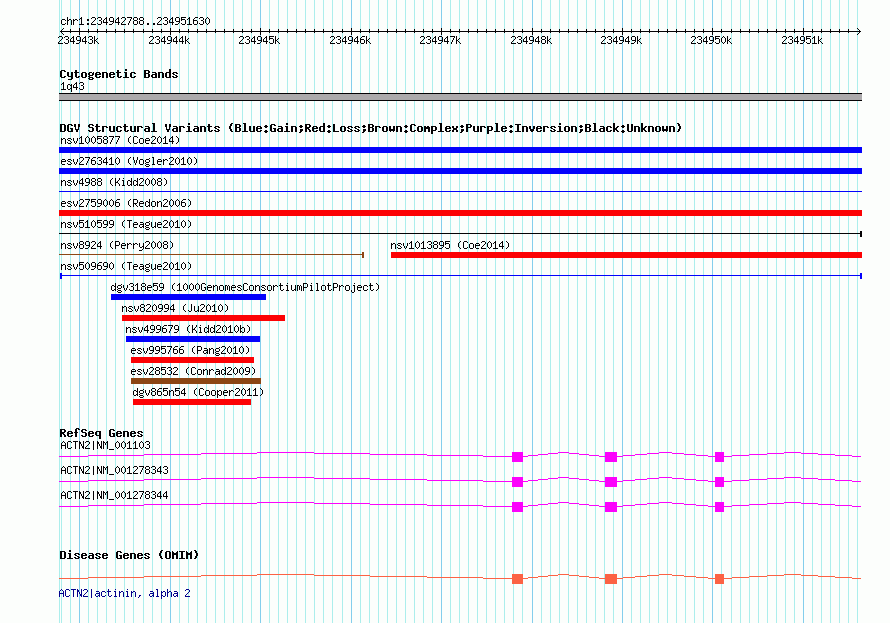
Task: Select last magenta exon of NM_001278343
Action: click(x=719, y=482)
